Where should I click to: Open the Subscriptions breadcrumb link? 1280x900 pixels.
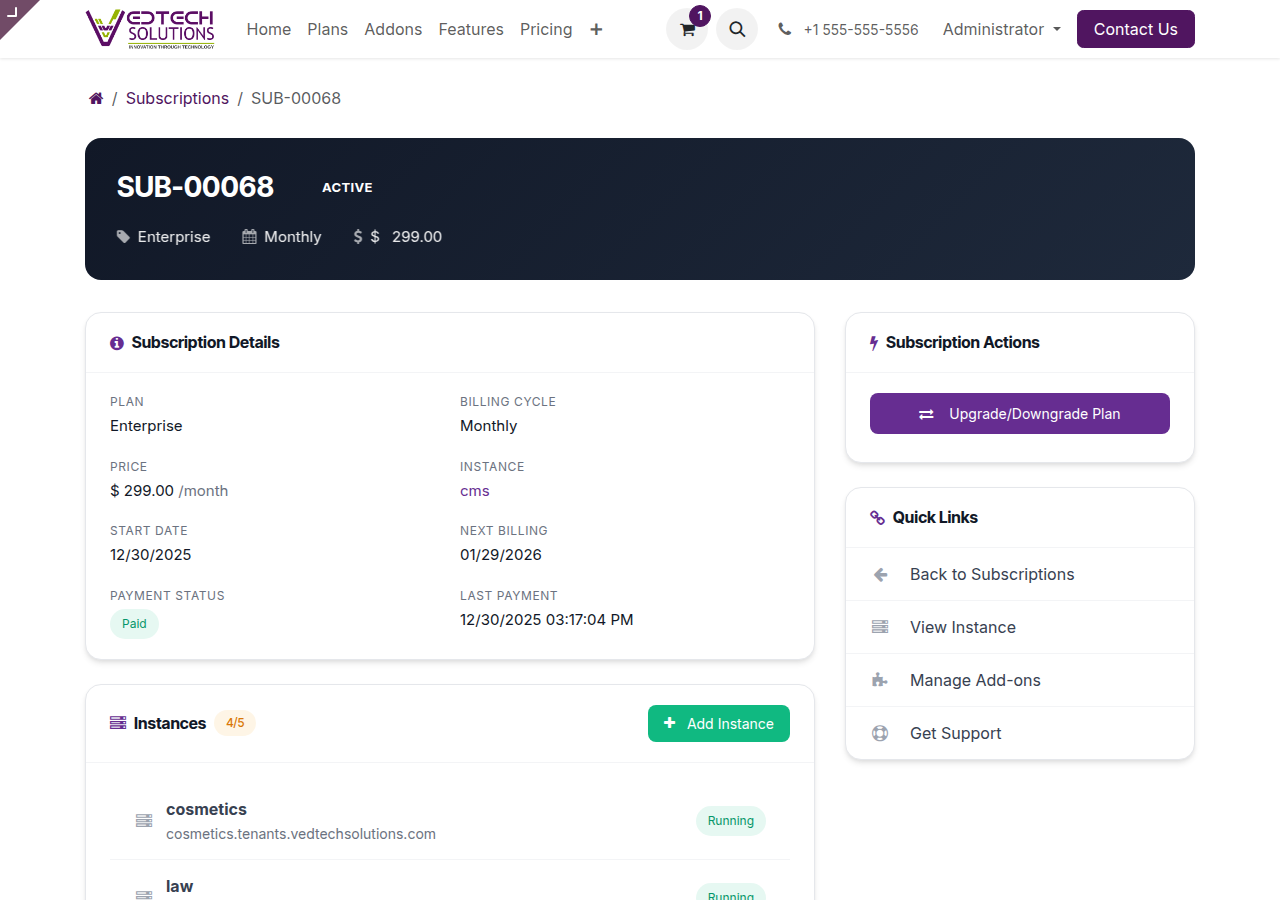(177, 98)
